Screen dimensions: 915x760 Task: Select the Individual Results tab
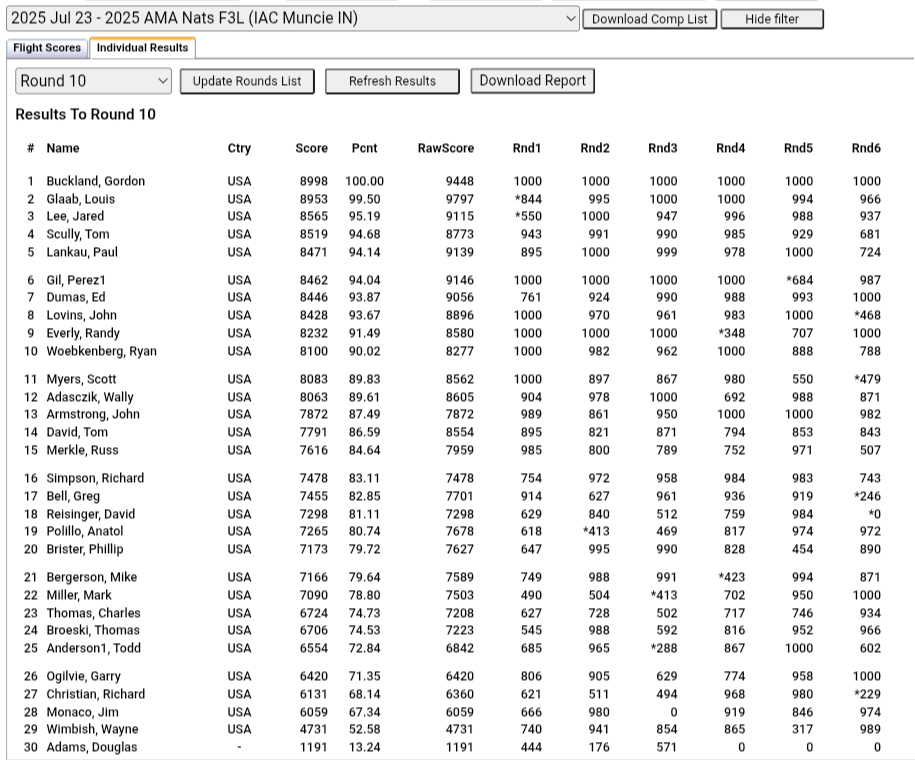(142, 47)
